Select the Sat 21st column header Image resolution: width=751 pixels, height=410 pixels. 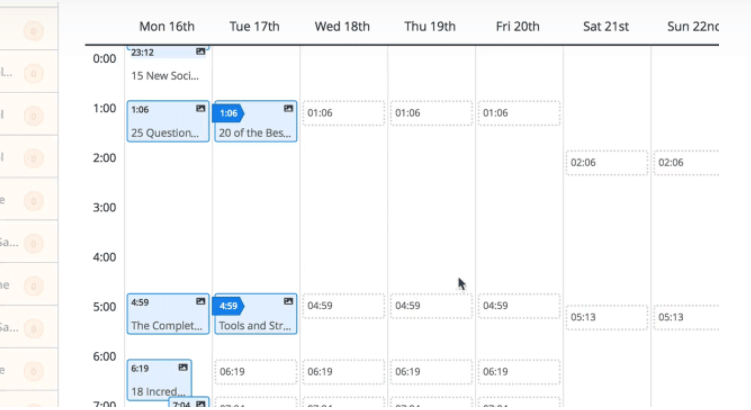click(606, 26)
